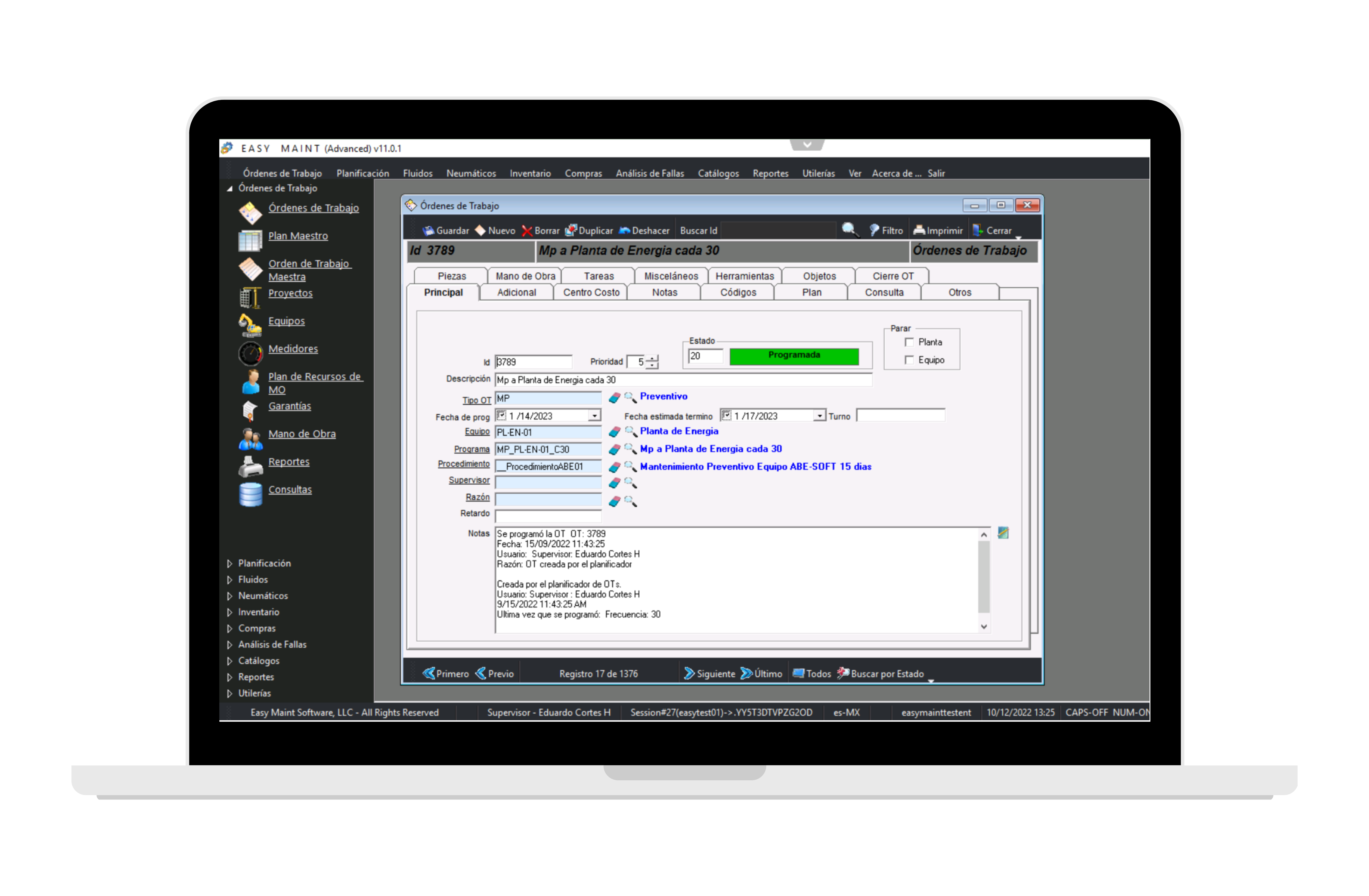Increase Prioridad using the spinner arrow
The height and width of the screenshot is (896, 1369).
click(652, 358)
